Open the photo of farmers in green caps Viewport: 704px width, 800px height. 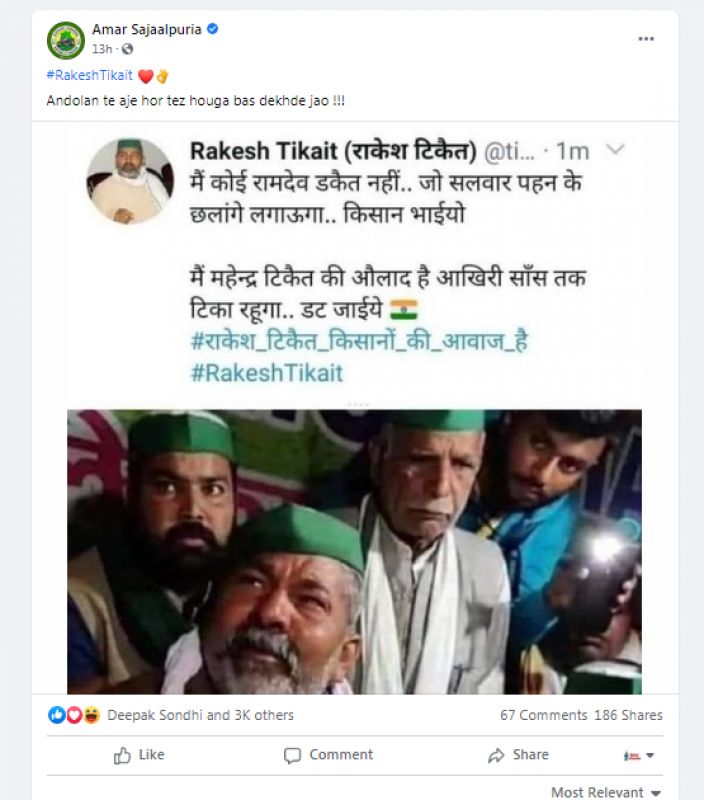tap(354, 551)
